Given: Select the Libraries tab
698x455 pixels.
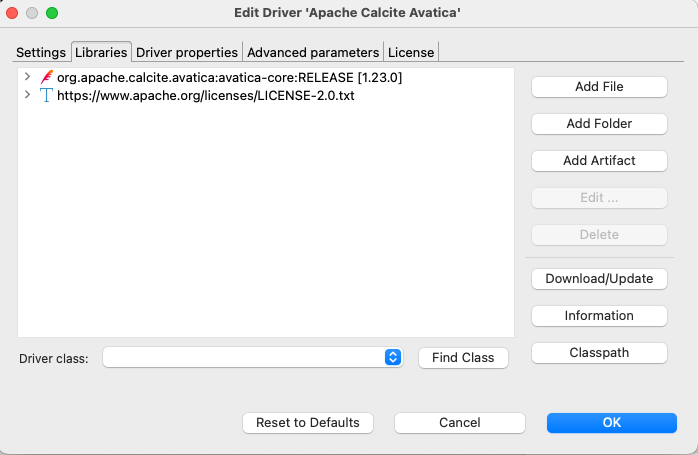Looking at the screenshot, I should tap(101, 52).
